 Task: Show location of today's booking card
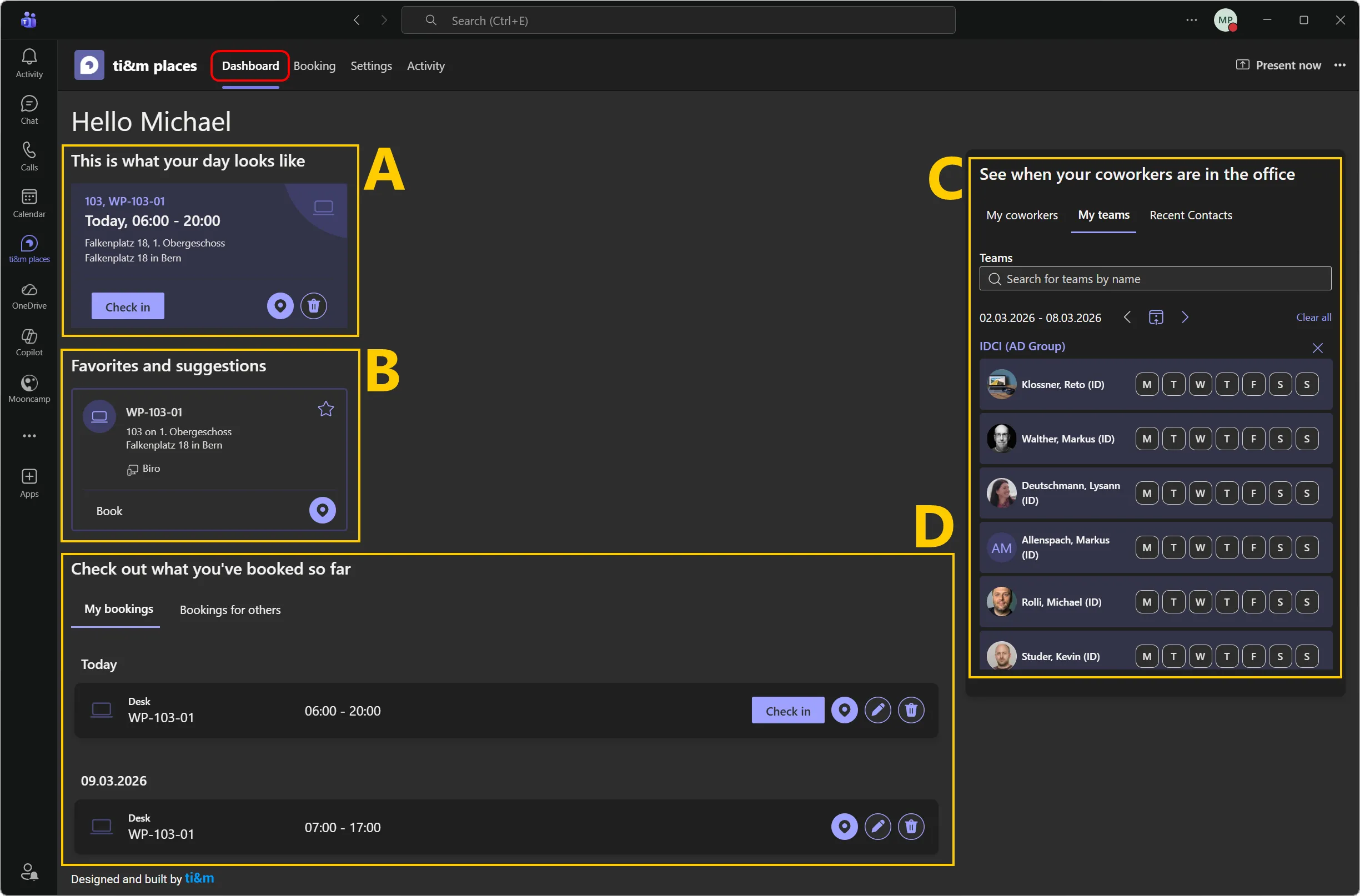pos(280,306)
